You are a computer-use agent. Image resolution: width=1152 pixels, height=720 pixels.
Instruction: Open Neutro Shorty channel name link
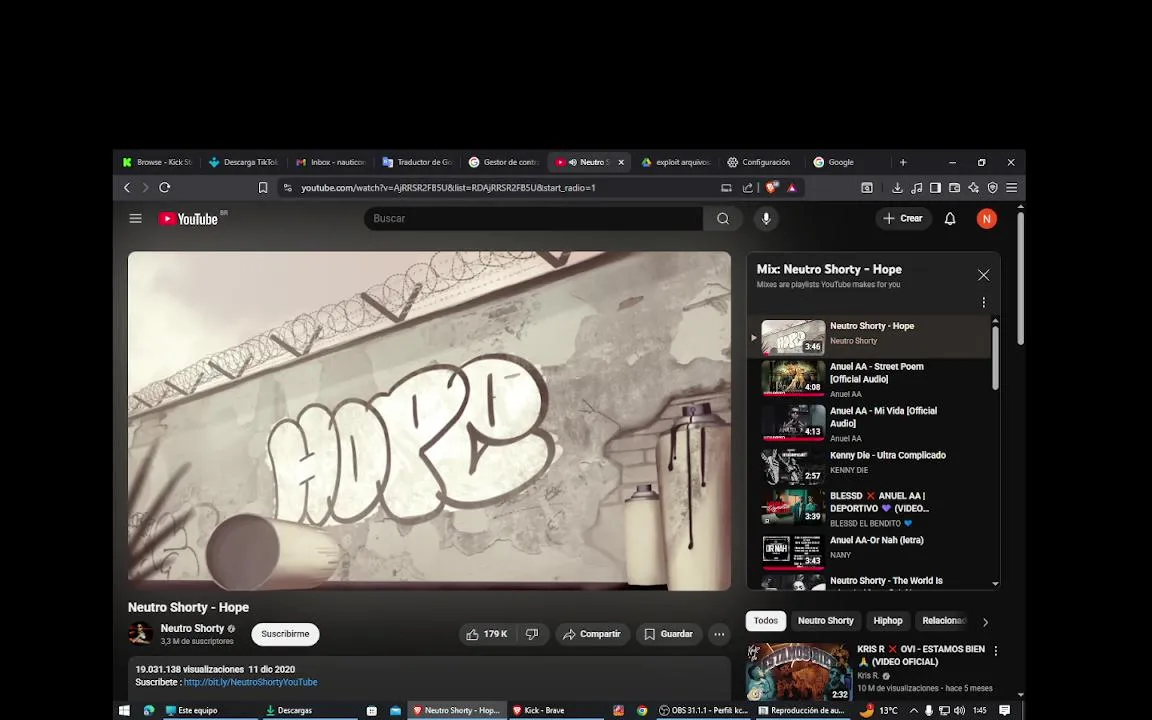(192, 629)
